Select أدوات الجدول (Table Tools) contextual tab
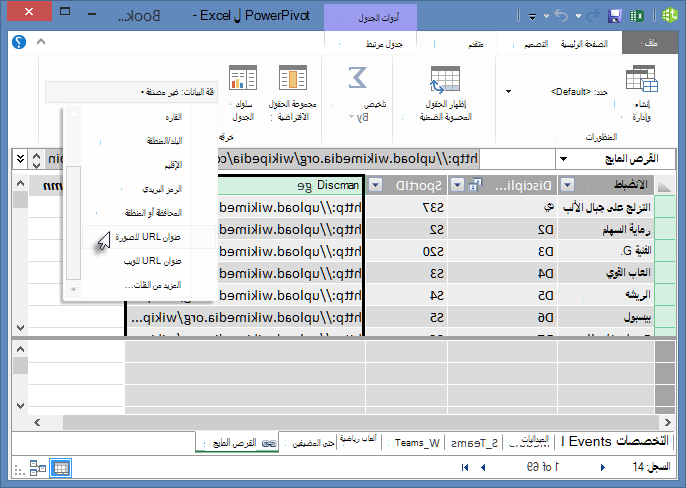Screen dimensions: 686x488 click(x=371, y=18)
